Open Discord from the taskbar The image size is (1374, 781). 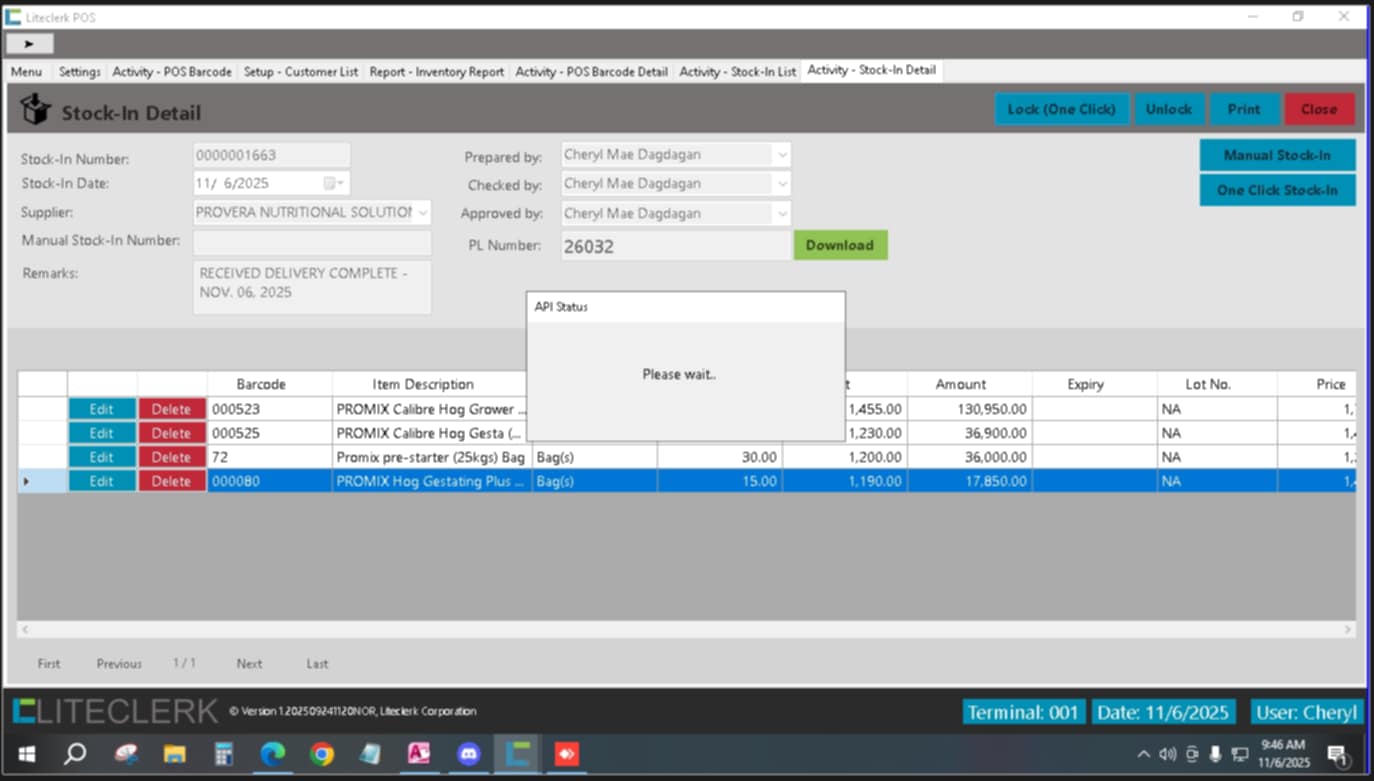coord(468,754)
